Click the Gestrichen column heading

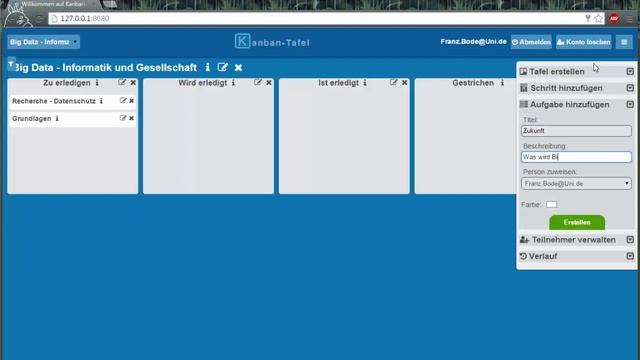click(473, 83)
